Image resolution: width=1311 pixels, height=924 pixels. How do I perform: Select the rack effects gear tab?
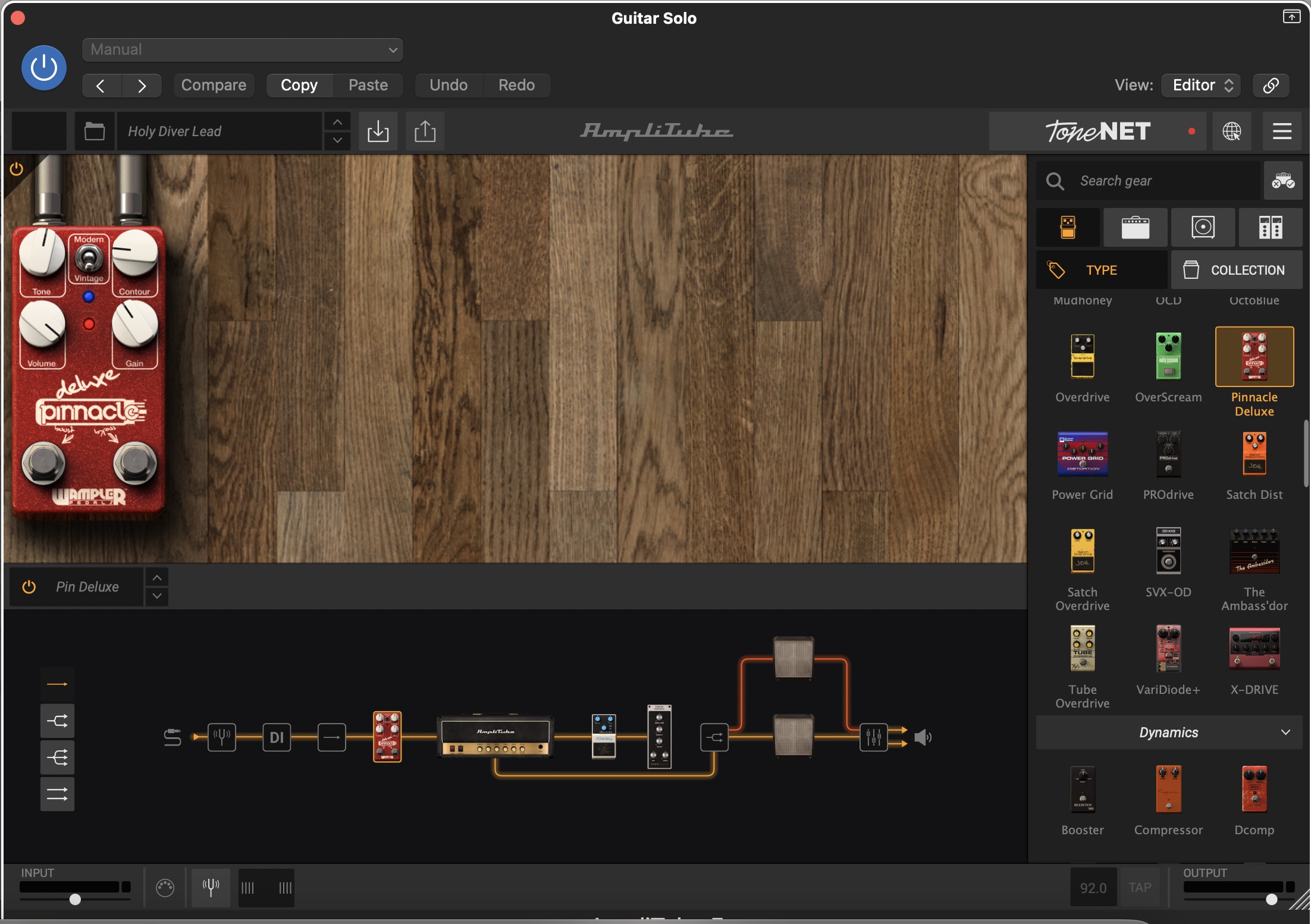point(1270,227)
